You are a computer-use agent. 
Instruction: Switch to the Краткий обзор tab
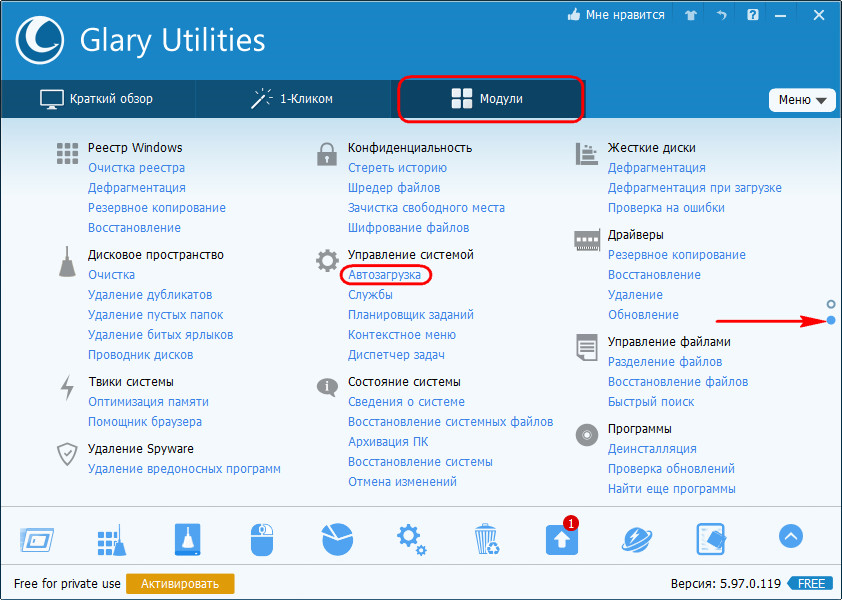(97, 99)
